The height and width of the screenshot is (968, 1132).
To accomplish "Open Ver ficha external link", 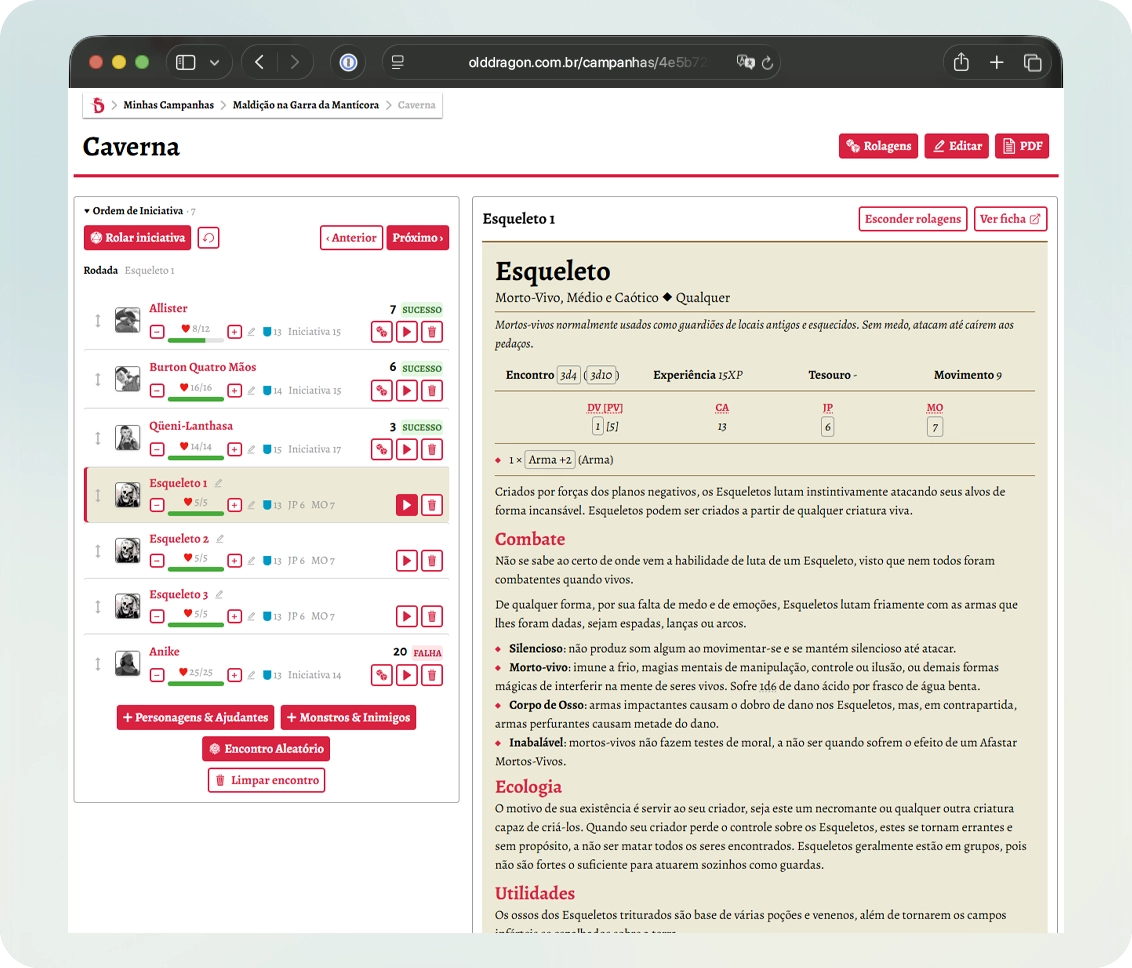I will click(x=1010, y=219).
